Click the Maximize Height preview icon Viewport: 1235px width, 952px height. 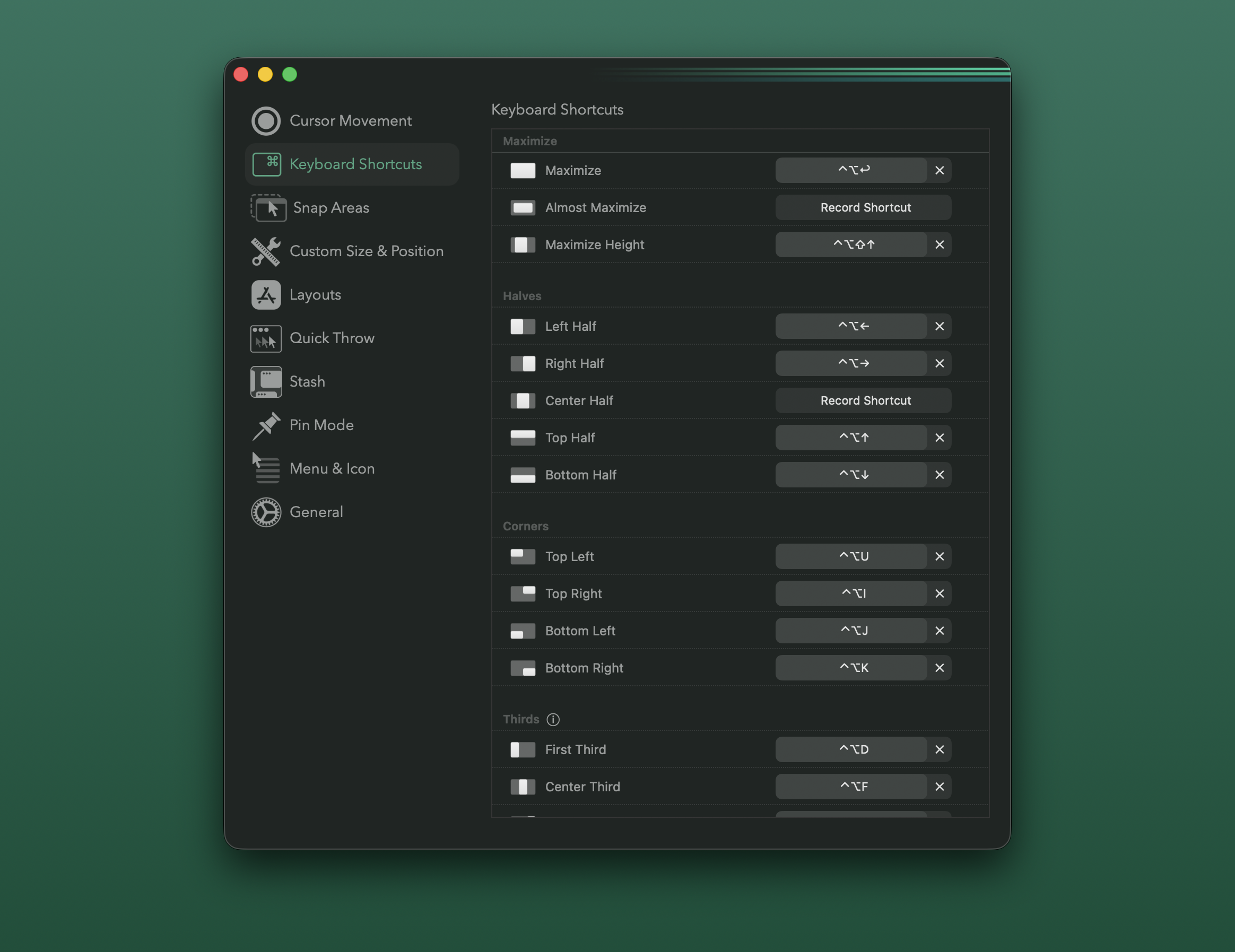tap(523, 245)
